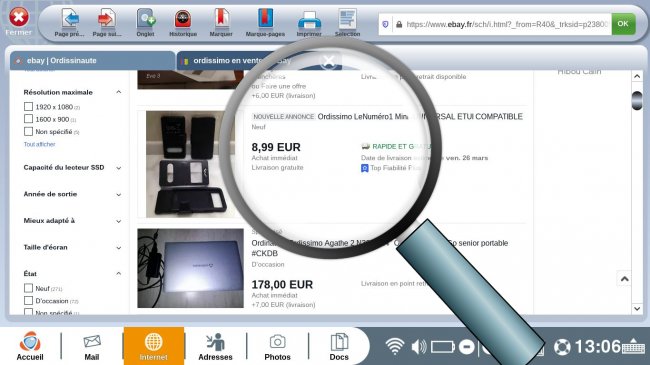Switch to ordissimo en vente tab
The height and width of the screenshot is (365, 650).
click(x=260, y=61)
